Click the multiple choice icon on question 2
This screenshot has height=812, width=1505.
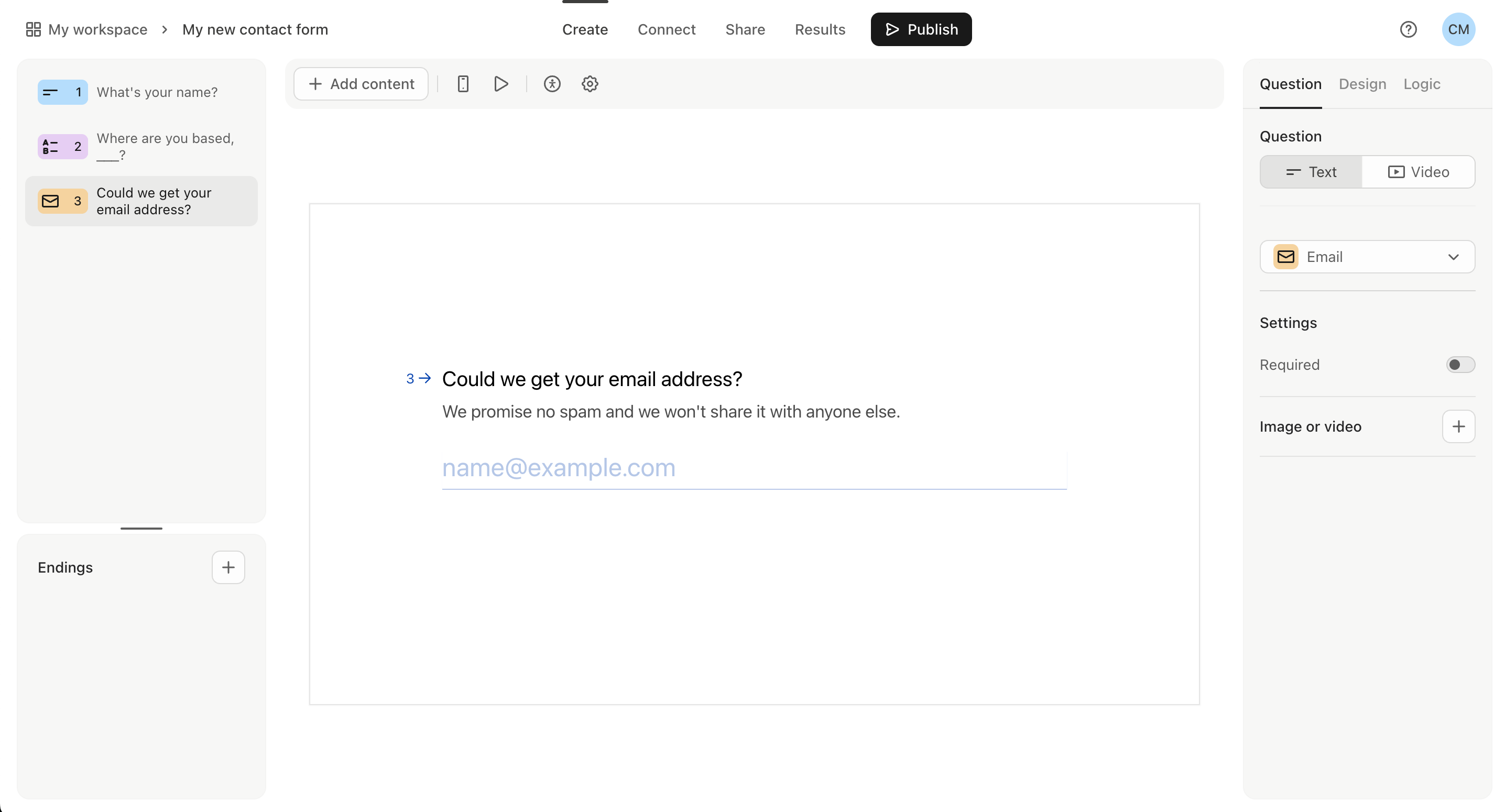[51, 146]
